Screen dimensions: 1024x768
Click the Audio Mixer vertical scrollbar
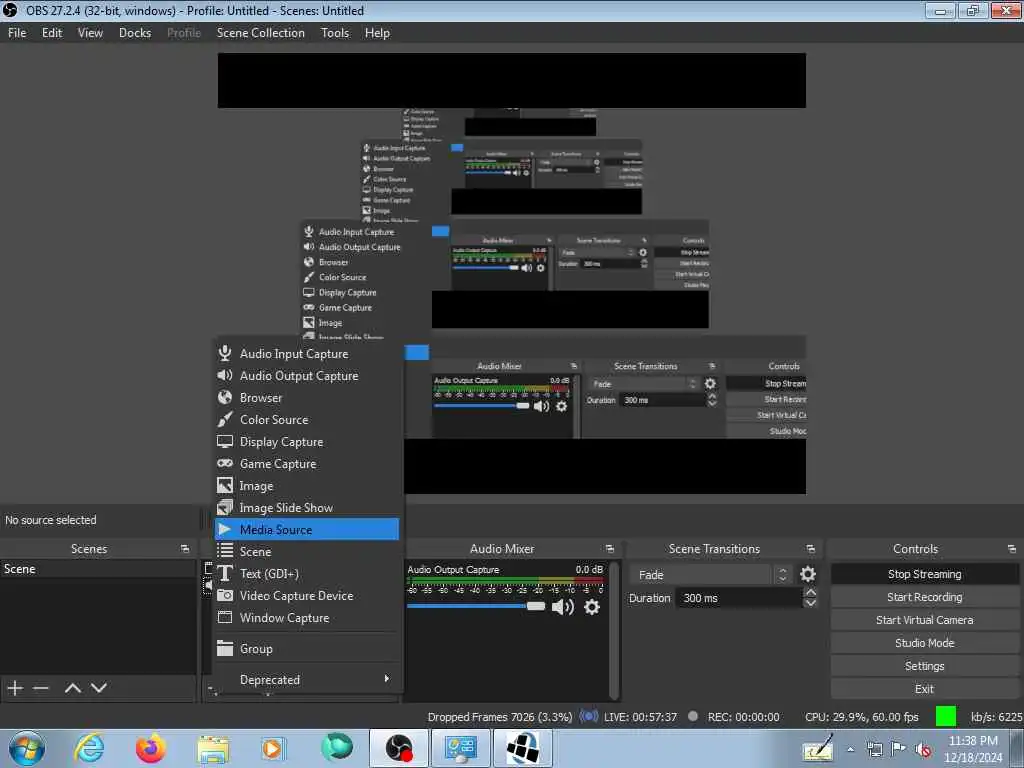(614, 630)
